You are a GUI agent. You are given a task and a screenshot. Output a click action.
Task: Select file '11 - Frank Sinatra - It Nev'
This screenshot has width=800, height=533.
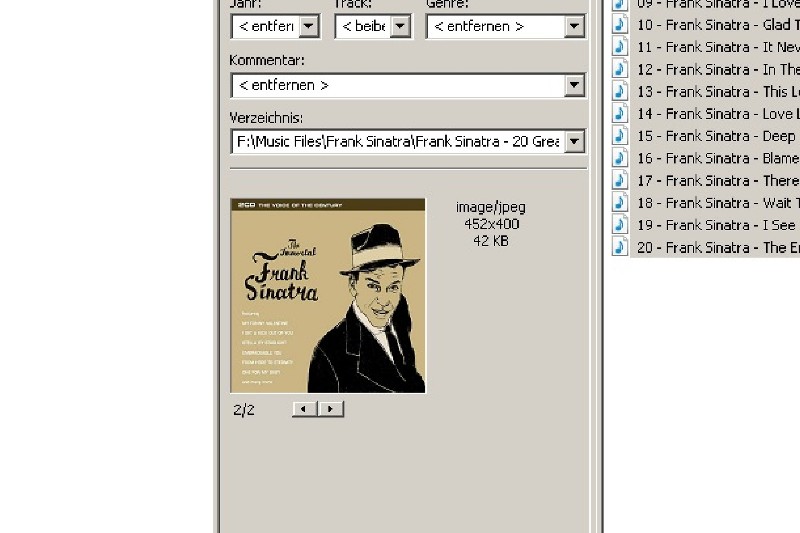click(718, 47)
